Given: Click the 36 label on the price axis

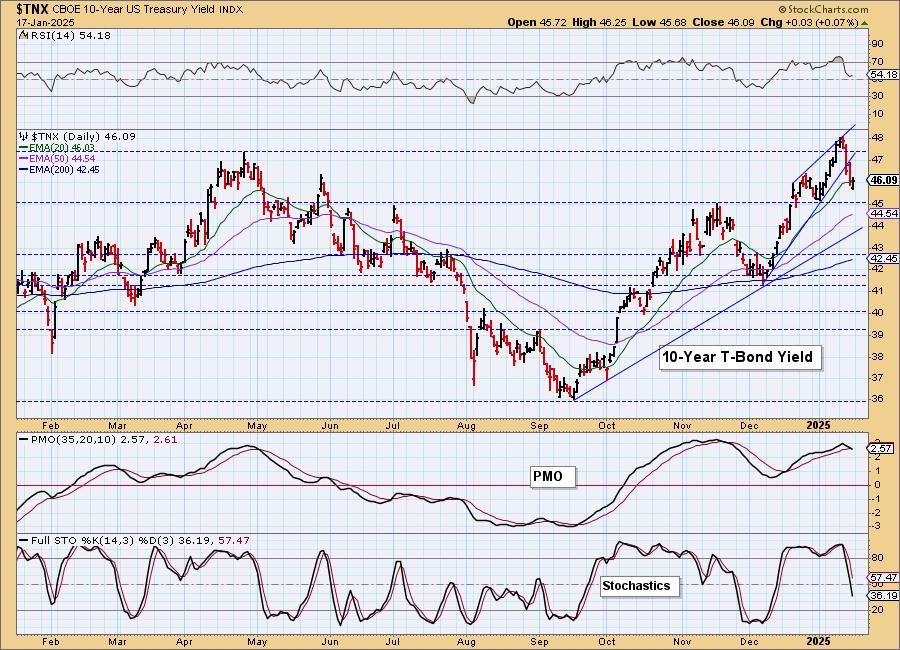Looking at the screenshot, I should pos(878,399).
